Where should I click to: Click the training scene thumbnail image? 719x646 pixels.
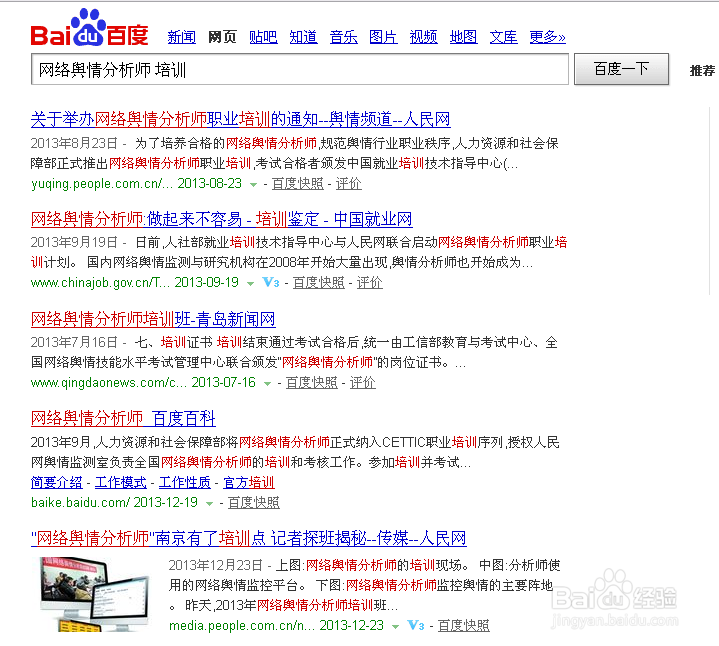95,594
